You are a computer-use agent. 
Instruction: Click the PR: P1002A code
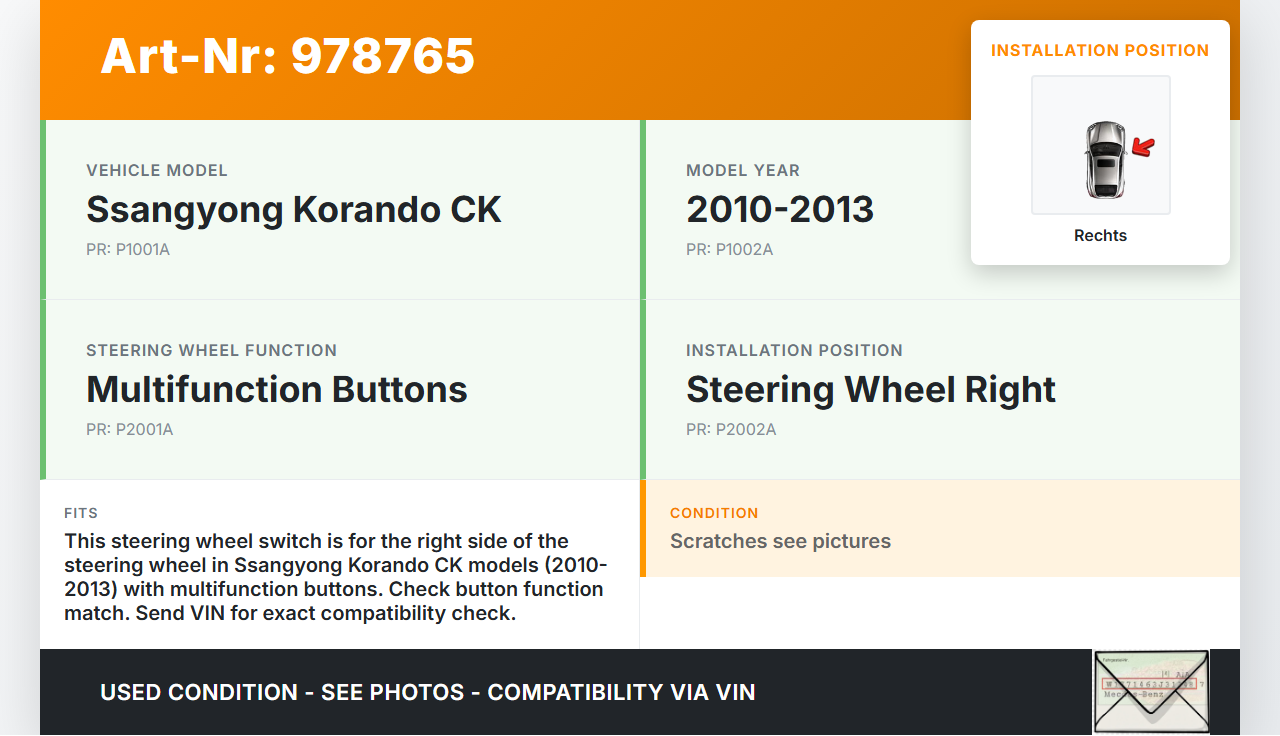coord(729,249)
